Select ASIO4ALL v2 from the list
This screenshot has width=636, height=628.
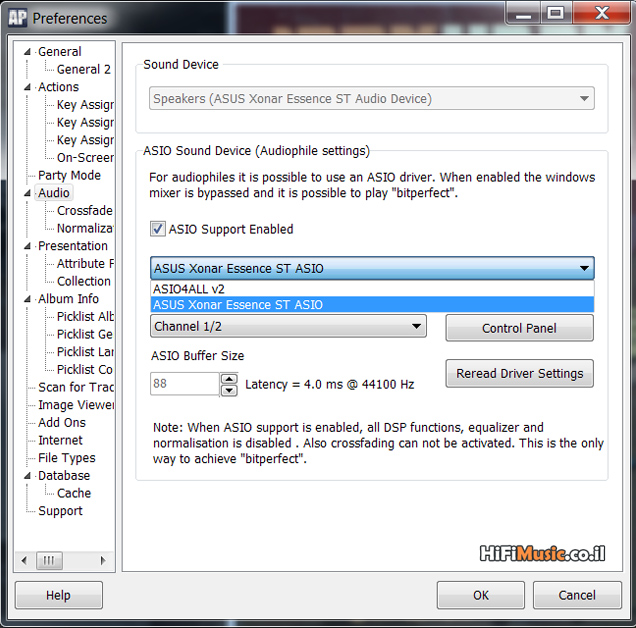click(372, 289)
